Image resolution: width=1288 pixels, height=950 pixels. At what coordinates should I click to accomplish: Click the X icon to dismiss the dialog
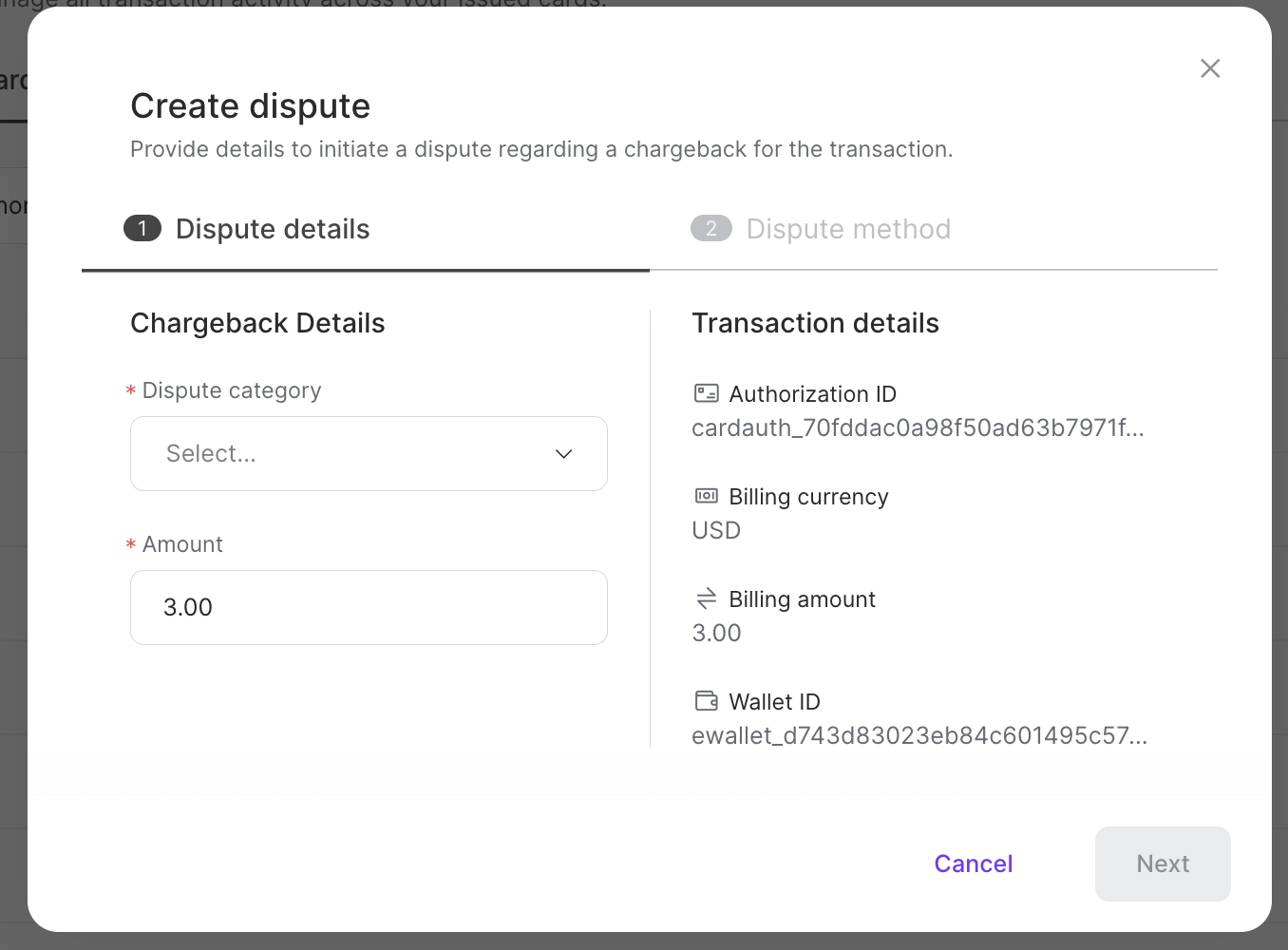click(1210, 67)
